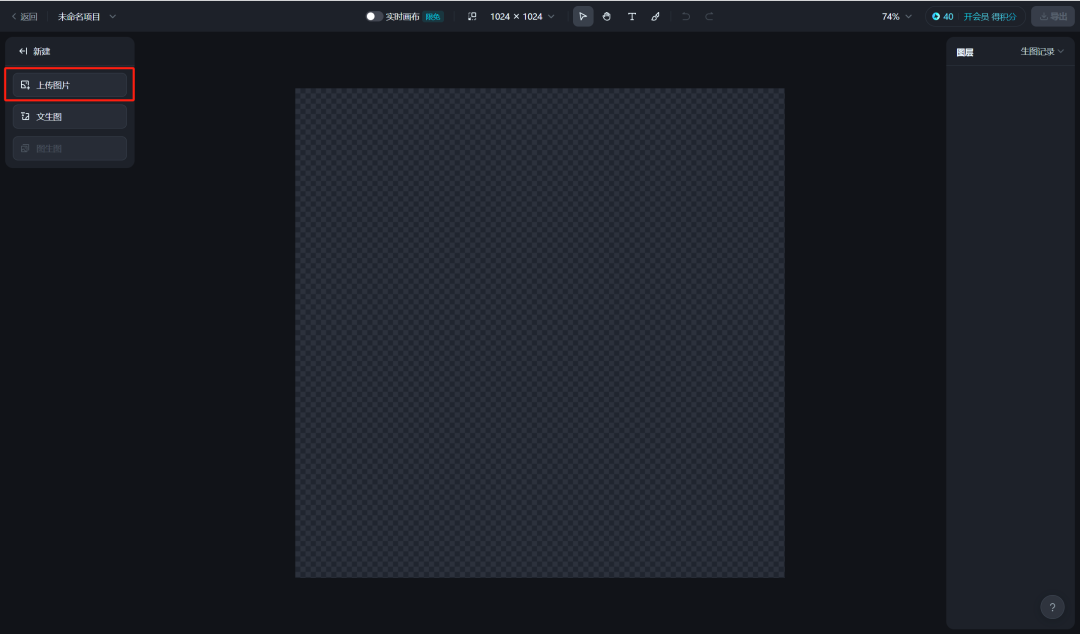1080x634 pixels.
Task: Switch to the 图层 tab
Action: click(x=965, y=52)
